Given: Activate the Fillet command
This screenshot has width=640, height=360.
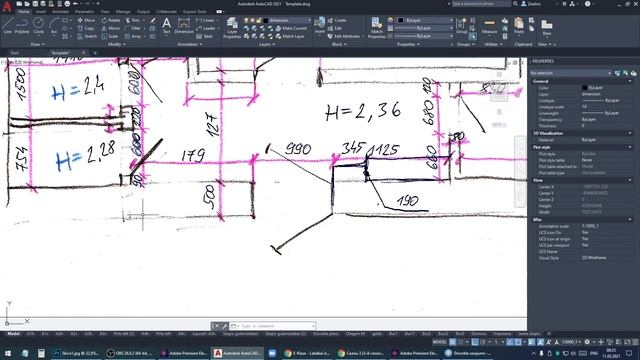Looking at the screenshot, I should point(133,28).
